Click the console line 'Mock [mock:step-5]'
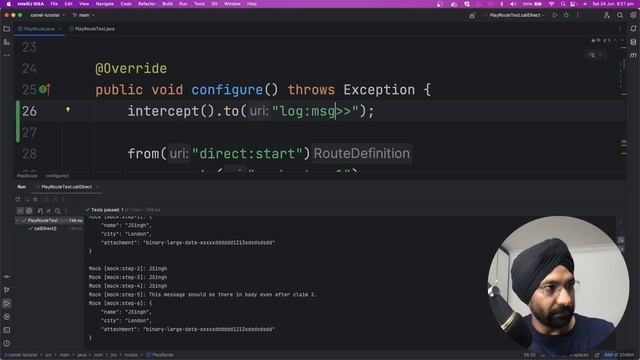This screenshot has width=640, height=360. coord(203,294)
